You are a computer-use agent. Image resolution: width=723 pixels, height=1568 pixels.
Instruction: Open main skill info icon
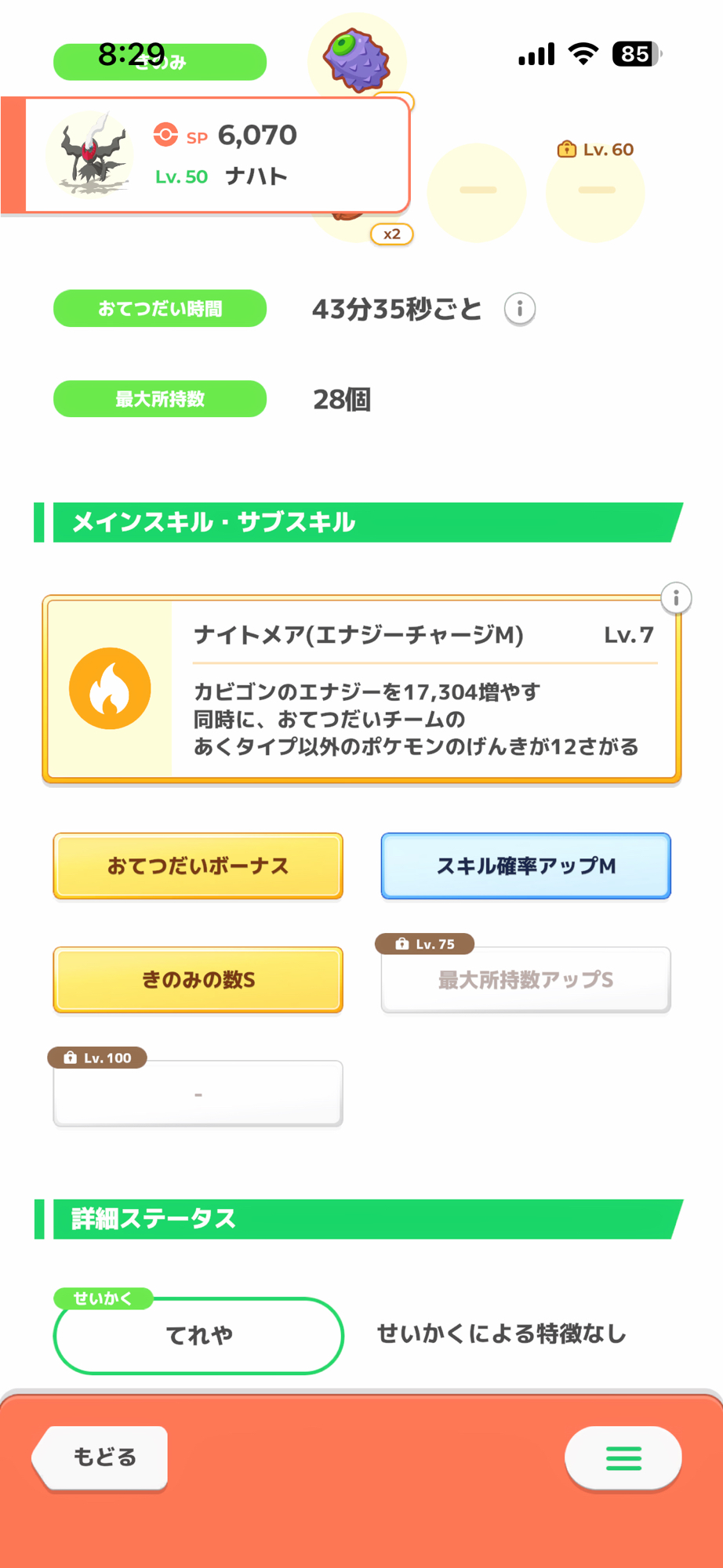click(x=676, y=599)
